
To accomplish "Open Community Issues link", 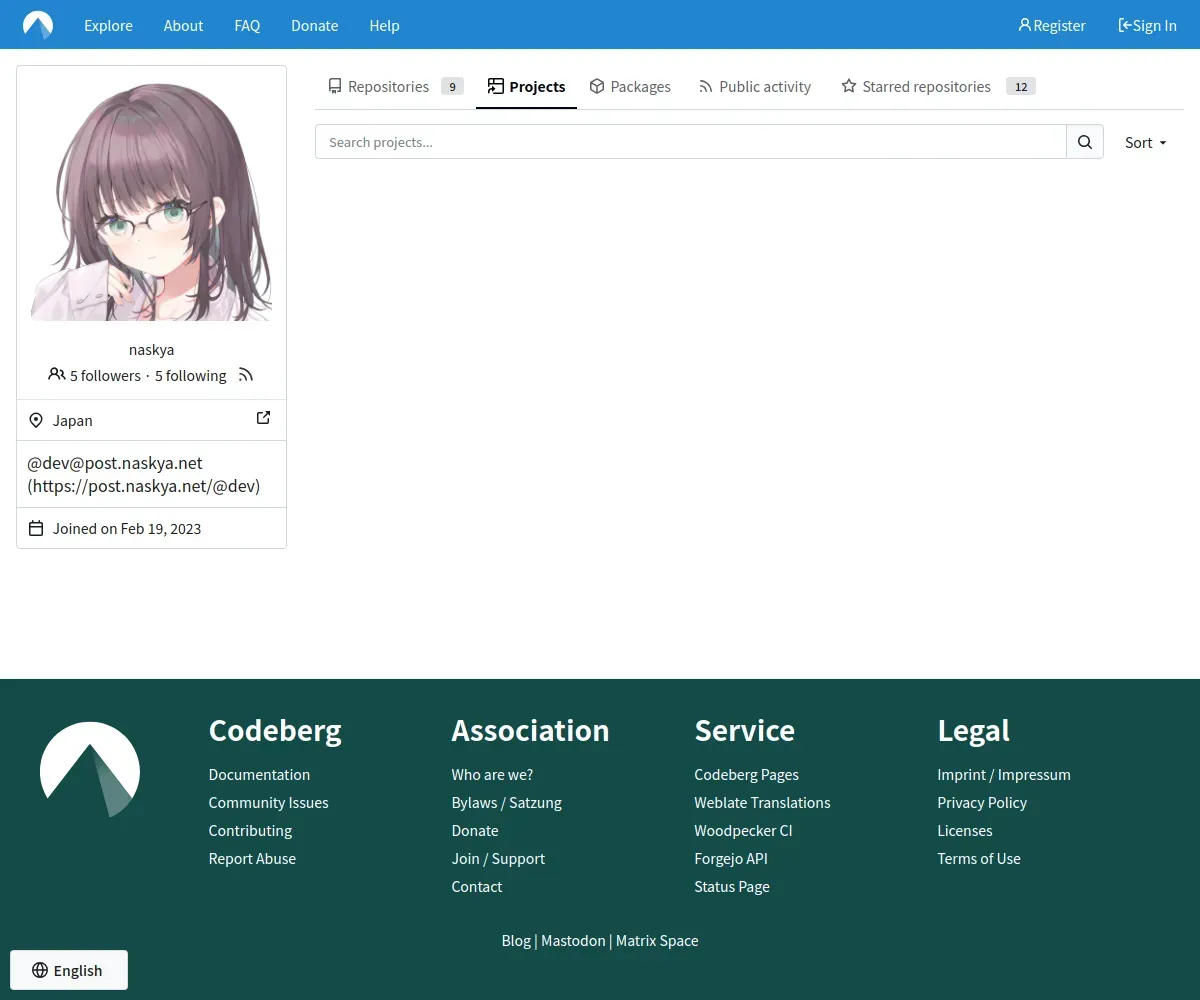I will [268, 802].
